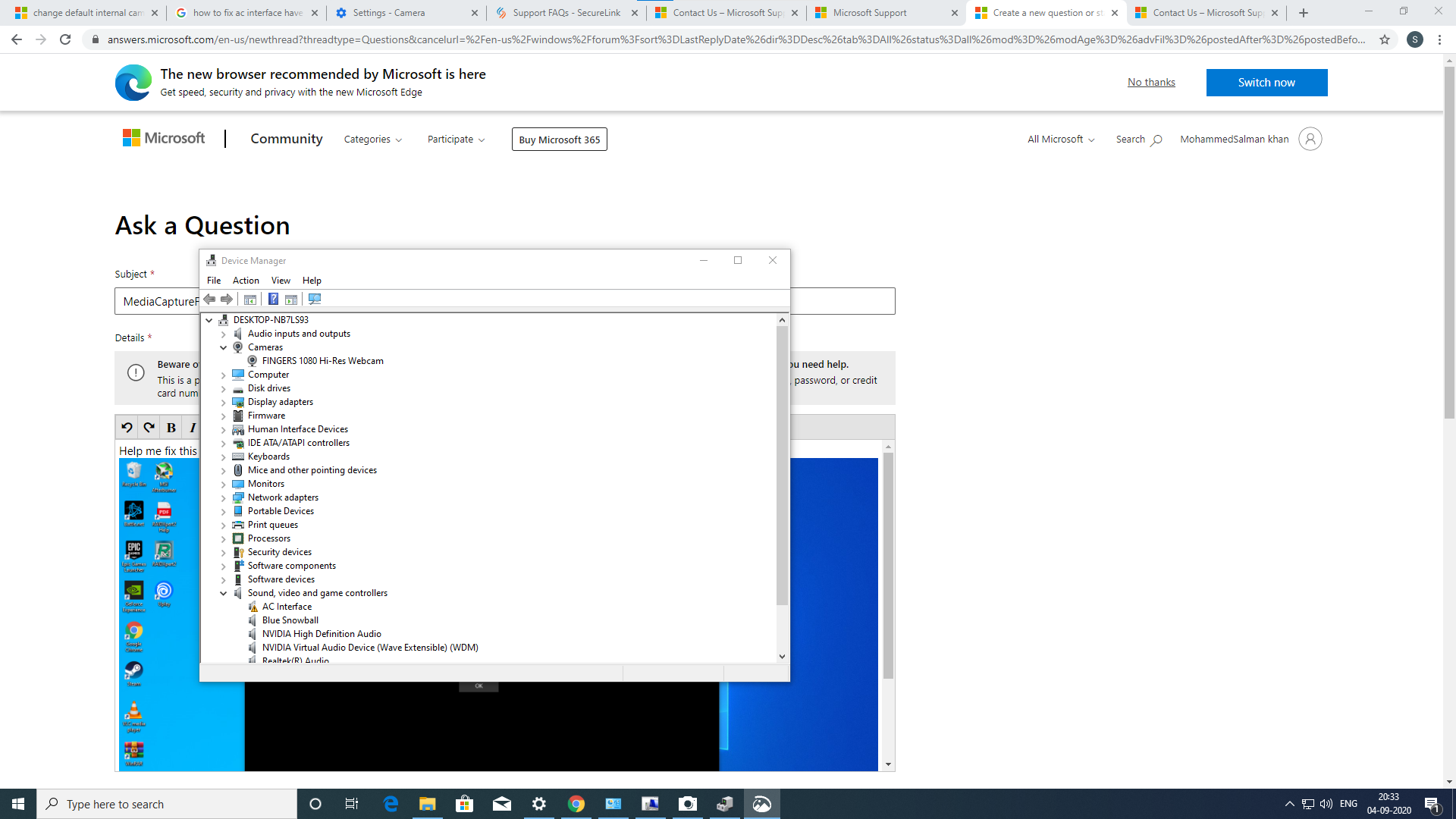Open Edge from the taskbar

click(391, 804)
